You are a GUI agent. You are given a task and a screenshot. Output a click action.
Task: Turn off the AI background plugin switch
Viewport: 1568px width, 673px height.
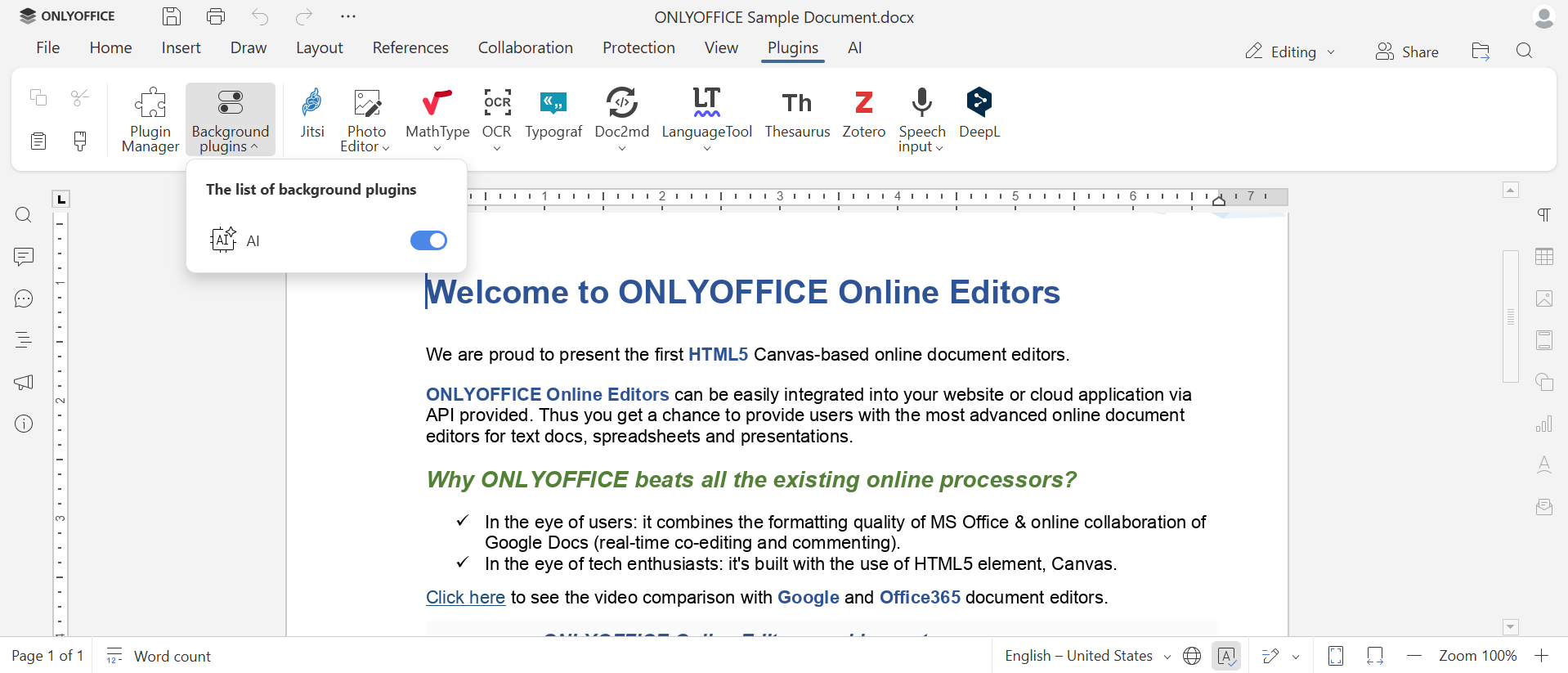(x=428, y=240)
